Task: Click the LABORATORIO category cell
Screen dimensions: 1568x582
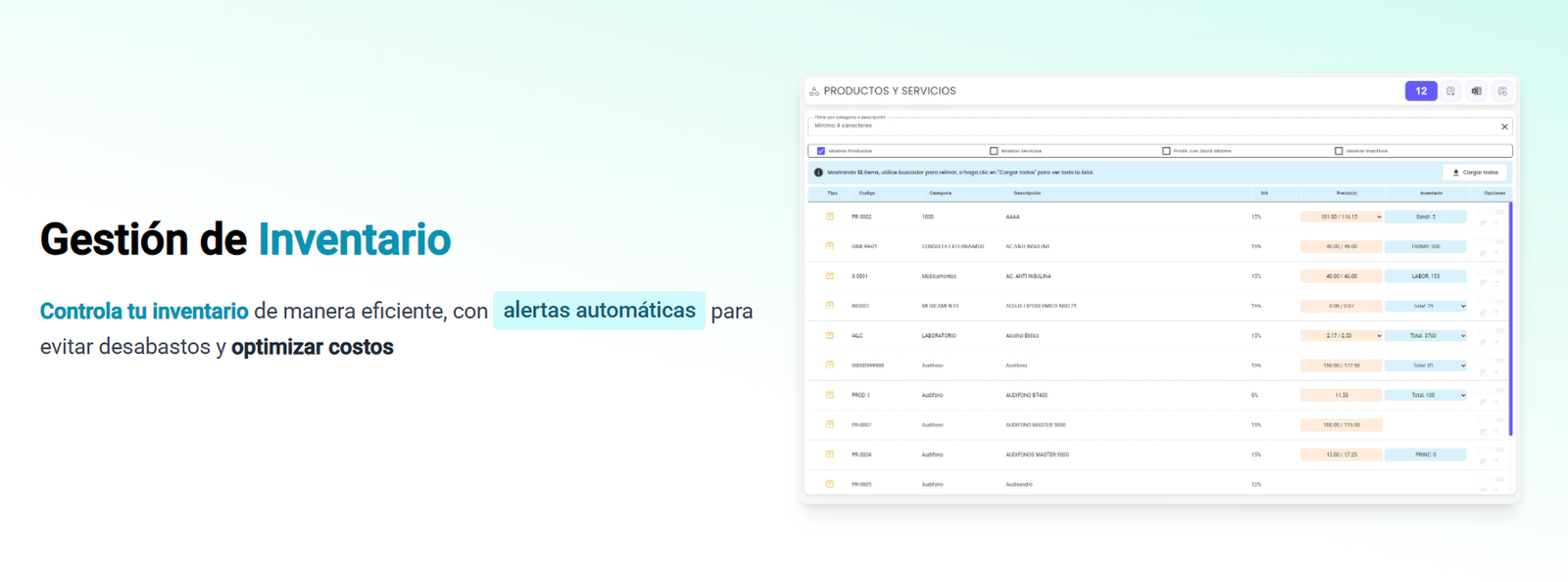Action: click(939, 336)
